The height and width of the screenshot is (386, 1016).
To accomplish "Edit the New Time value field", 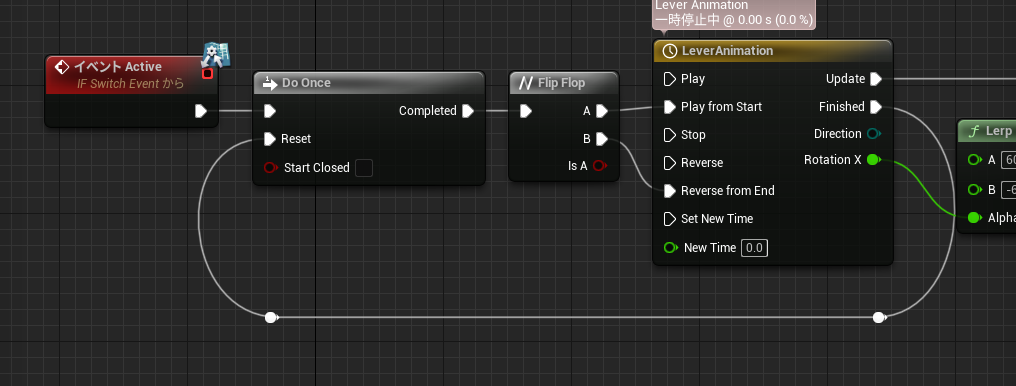I will pos(754,247).
